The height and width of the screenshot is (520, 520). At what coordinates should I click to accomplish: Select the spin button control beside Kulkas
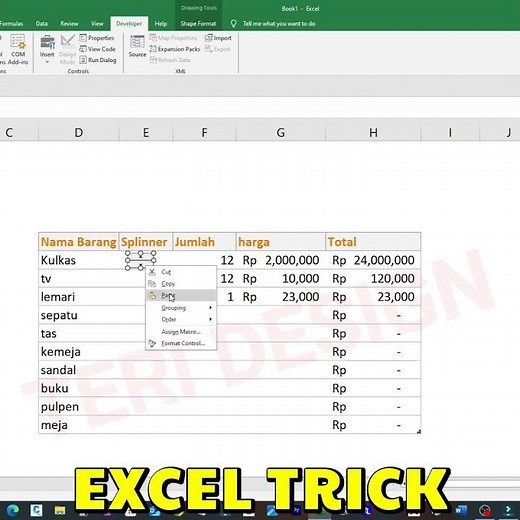pyautogui.click(x=140, y=260)
